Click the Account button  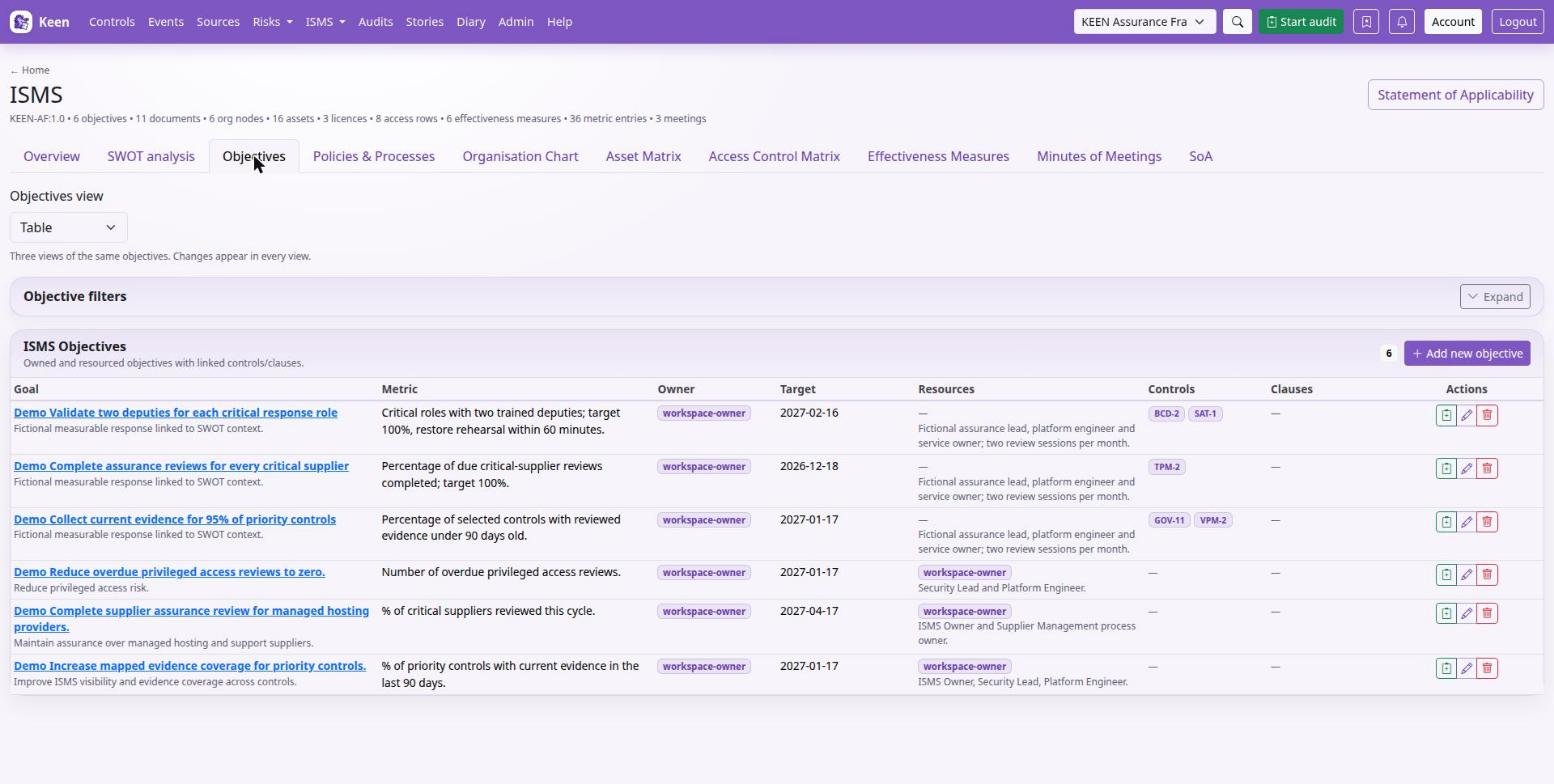coord(1453,22)
